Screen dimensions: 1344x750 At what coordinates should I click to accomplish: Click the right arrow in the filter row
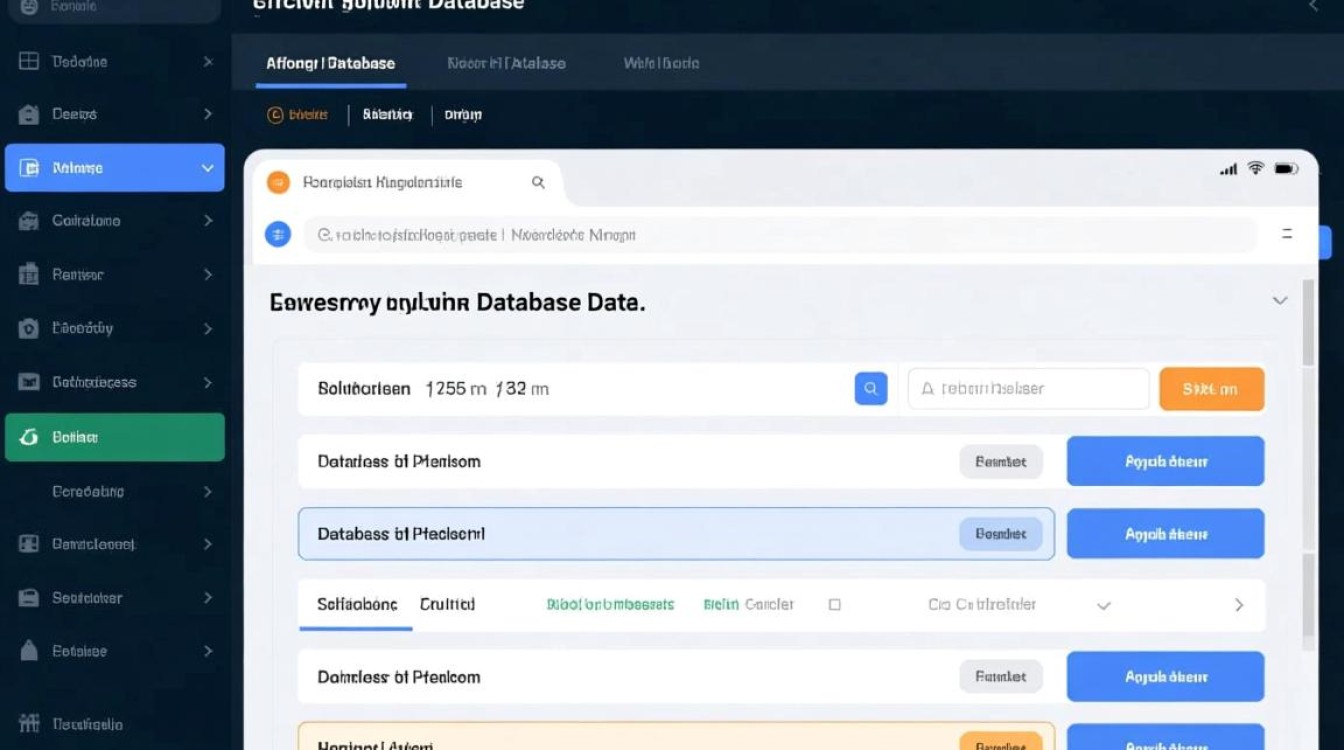pyautogui.click(x=1239, y=605)
